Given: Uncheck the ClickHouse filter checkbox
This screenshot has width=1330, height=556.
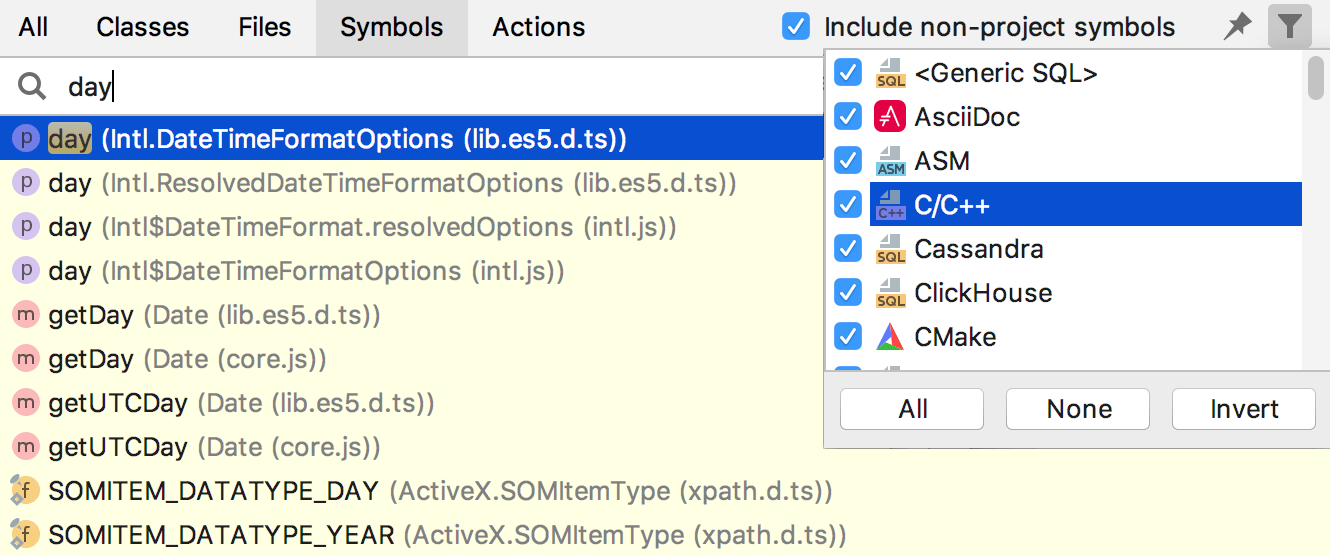Looking at the screenshot, I should [x=848, y=293].
